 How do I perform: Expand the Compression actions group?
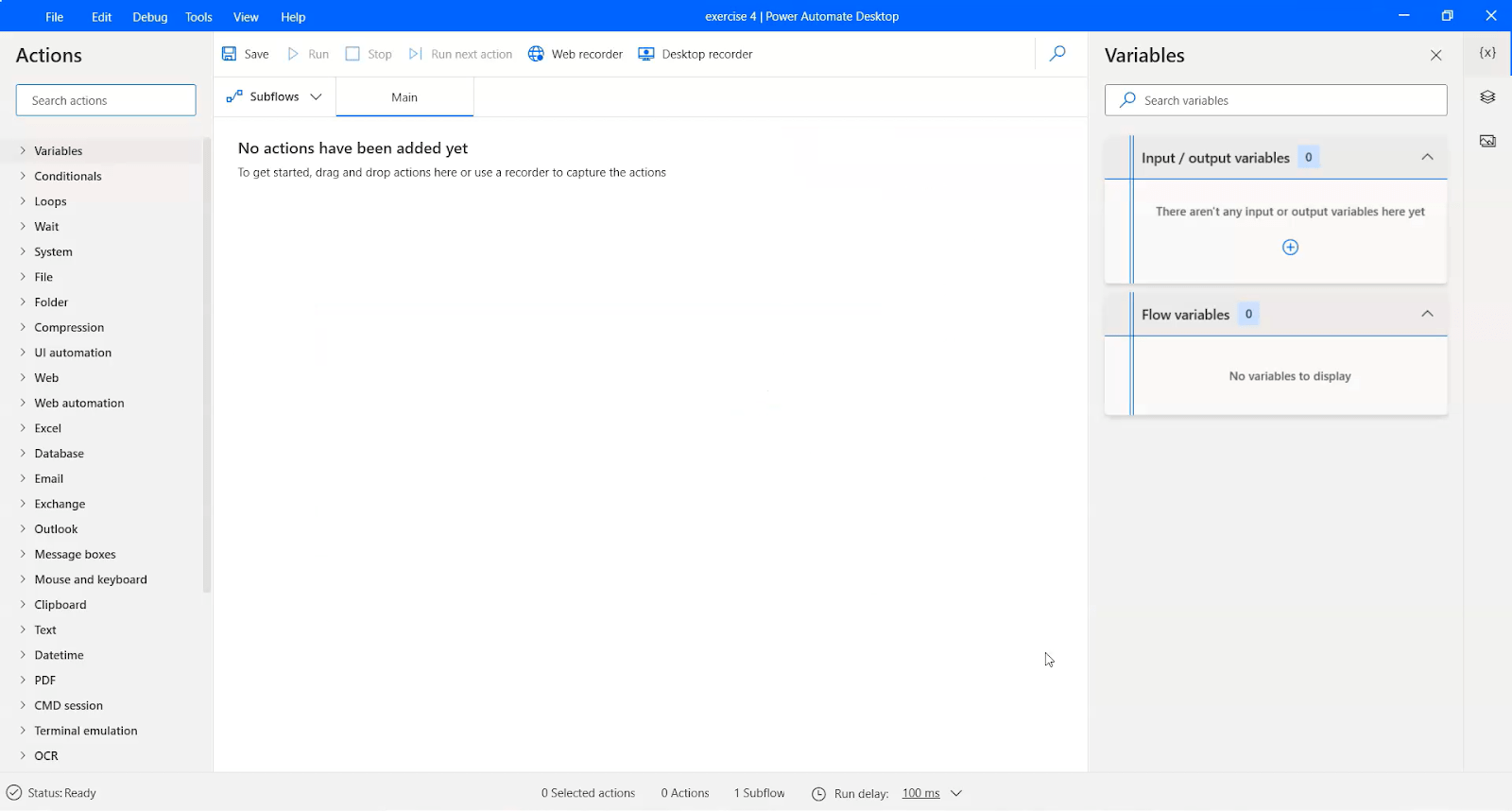pos(23,327)
